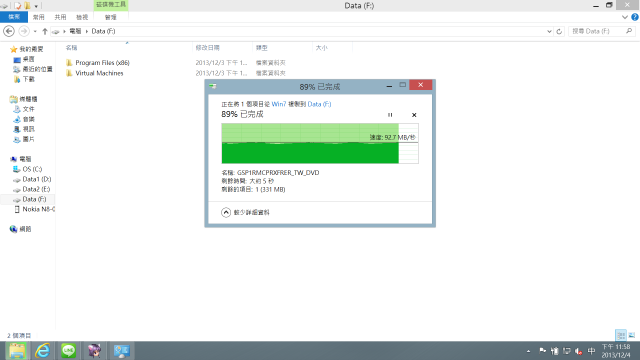The width and height of the screenshot is (640, 360).
Task: Sort by the Name column header
Action: [x=71, y=48]
